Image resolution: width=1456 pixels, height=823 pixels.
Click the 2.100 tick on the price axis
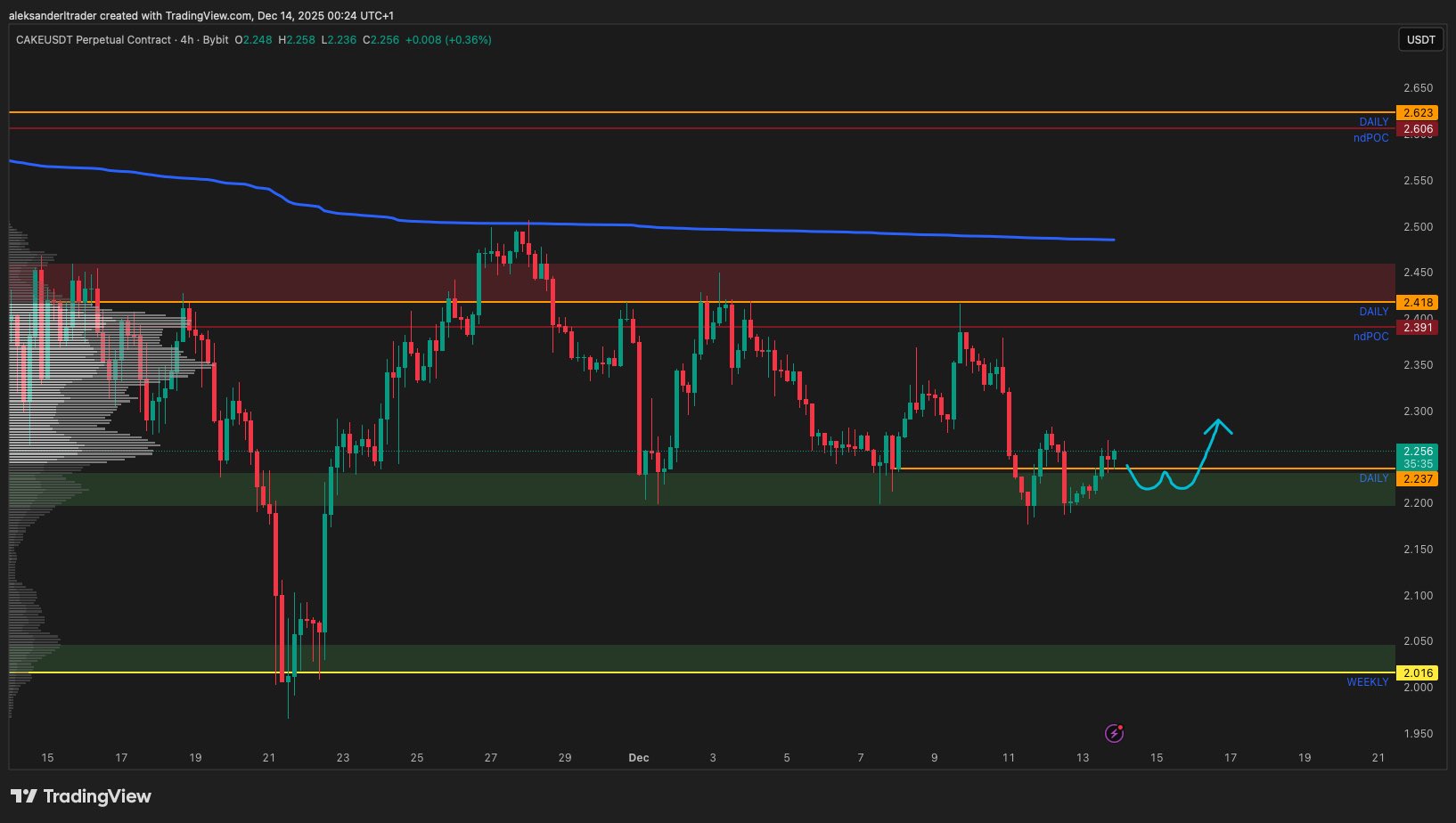[x=1418, y=596]
